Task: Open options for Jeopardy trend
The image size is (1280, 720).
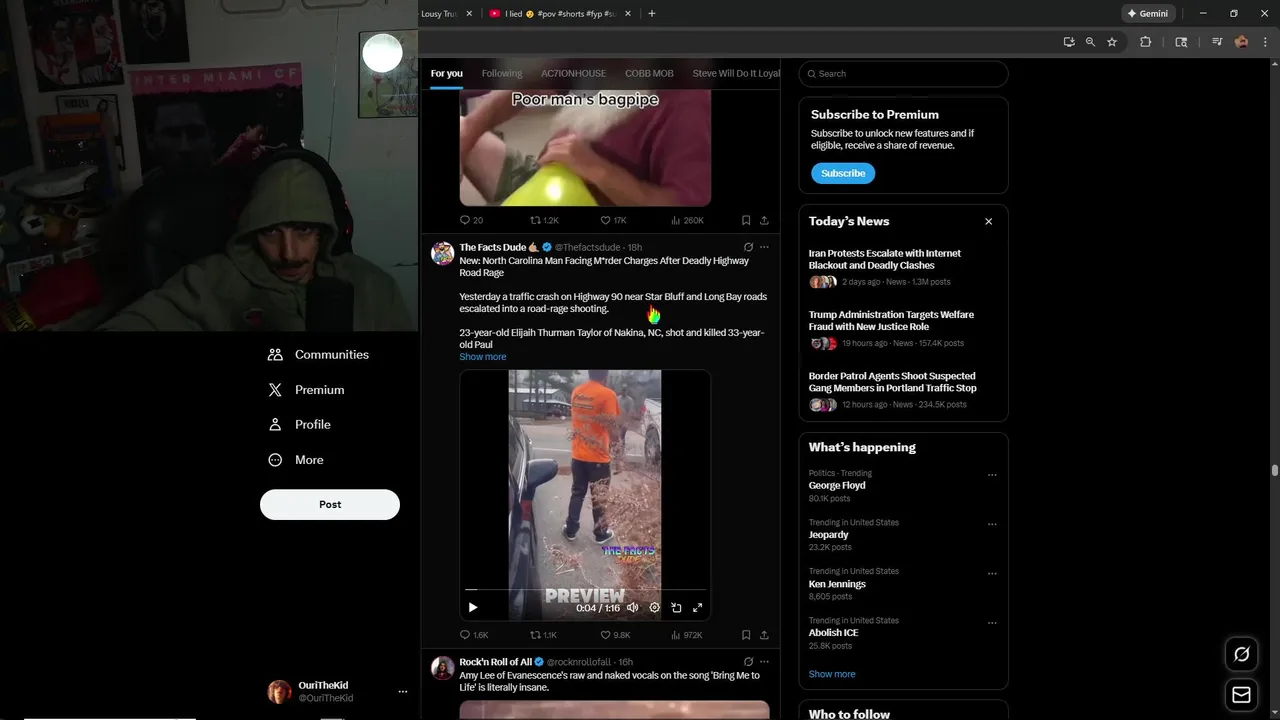Action: pyautogui.click(x=992, y=524)
